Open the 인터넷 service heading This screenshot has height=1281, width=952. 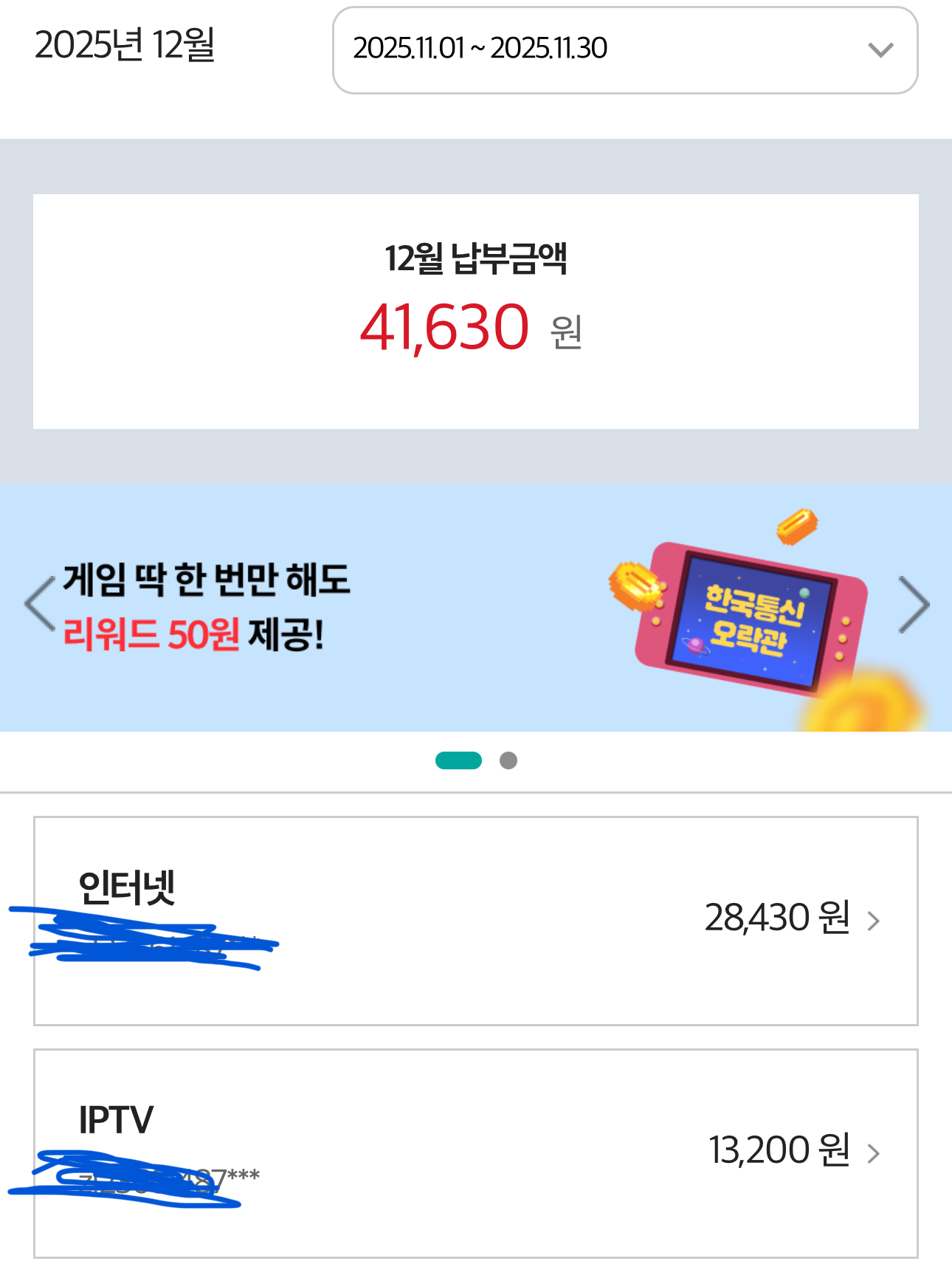127,887
